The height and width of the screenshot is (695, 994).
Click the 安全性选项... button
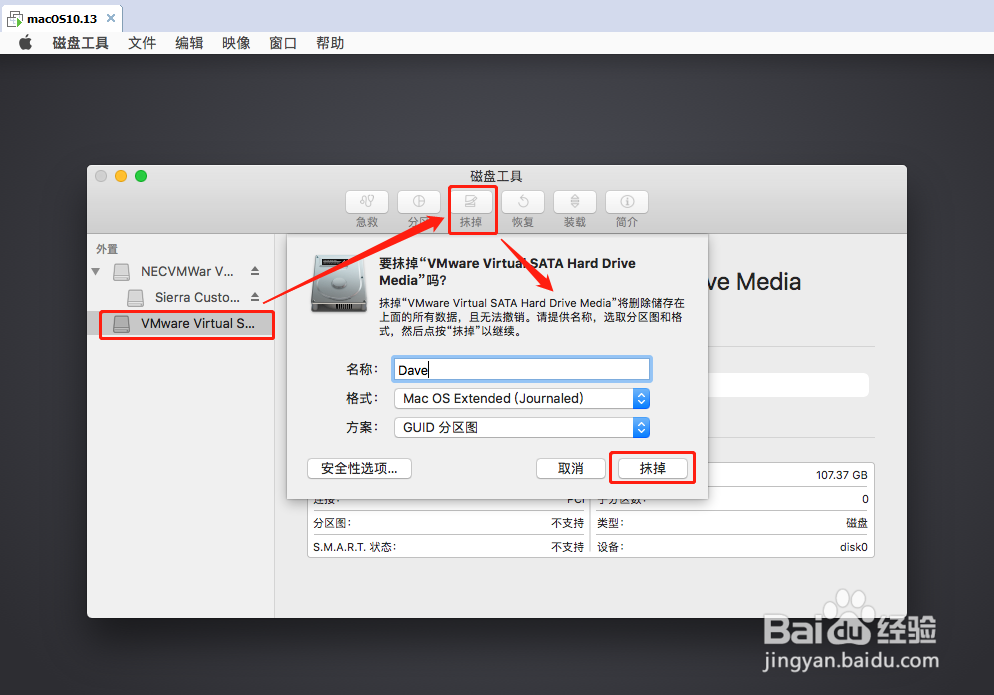tap(359, 469)
